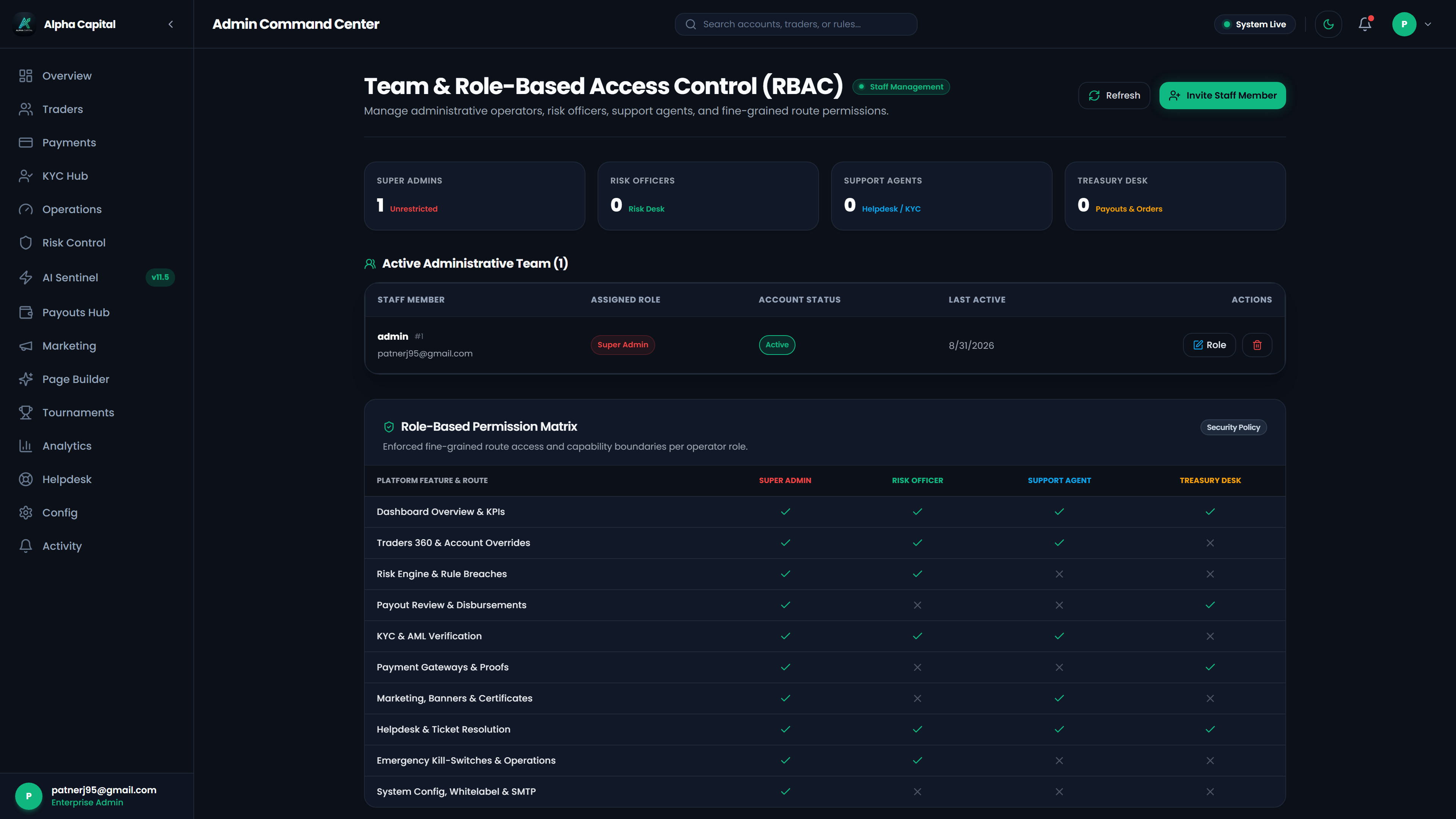Click the Analytics bar chart icon
The image size is (1456, 819).
(25, 446)
